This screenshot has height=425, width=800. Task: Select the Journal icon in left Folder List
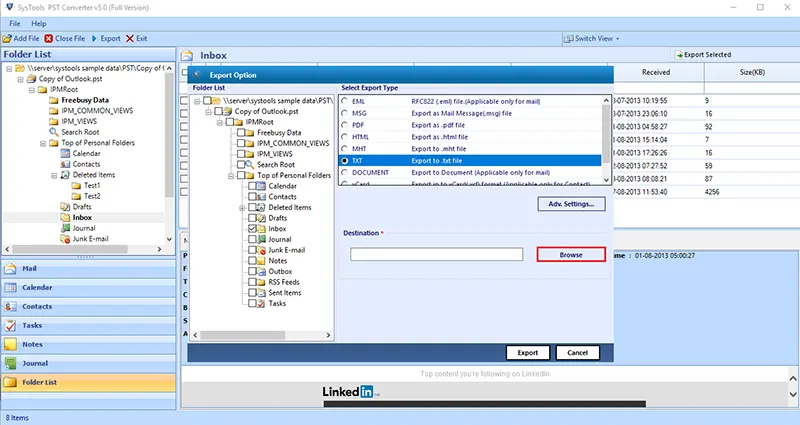[x=65, y=228]
